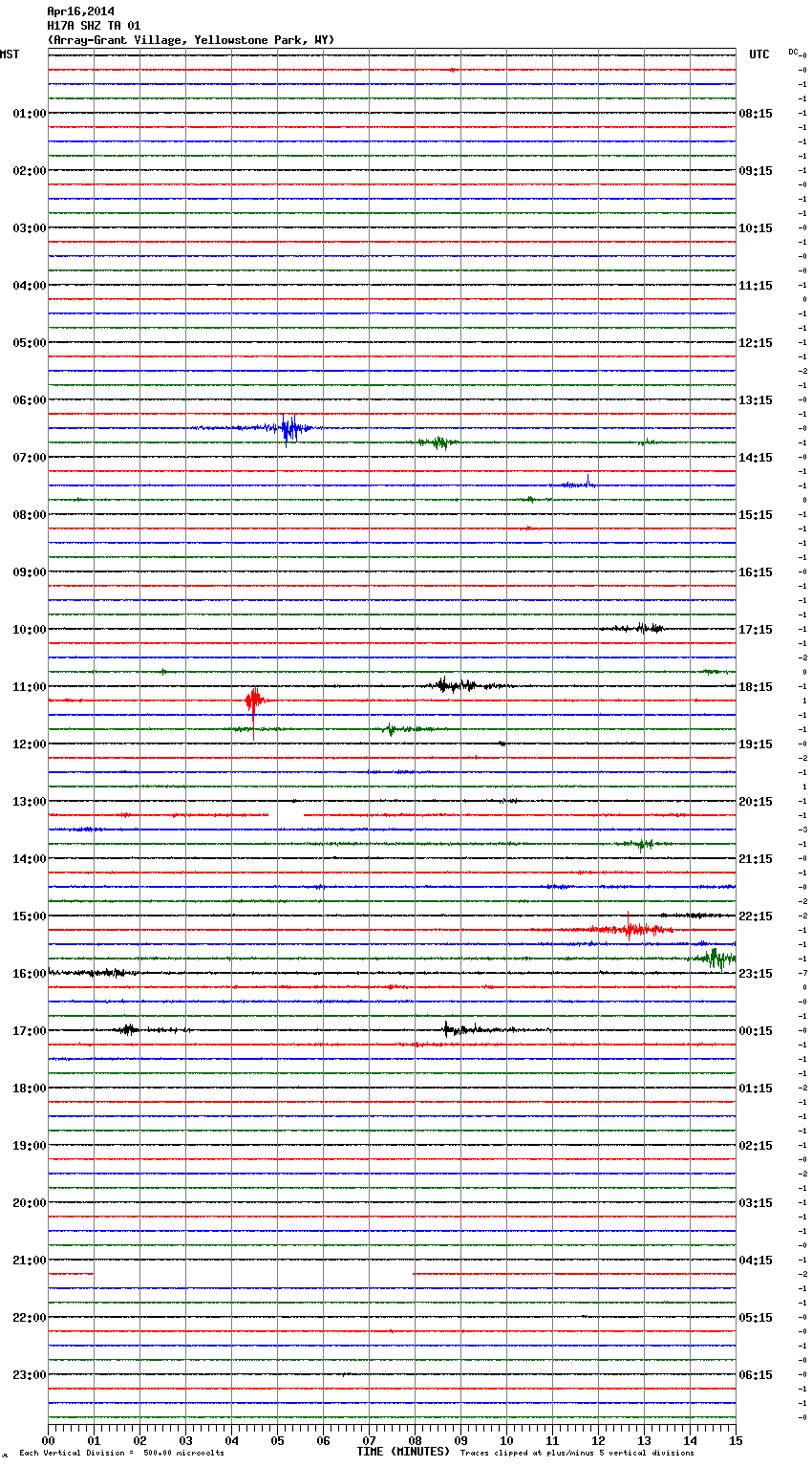The width and height of the screenshot is (812, 1466).
Task: Select the 23:00 MST time label
Action: click(x=30, y=1375)
